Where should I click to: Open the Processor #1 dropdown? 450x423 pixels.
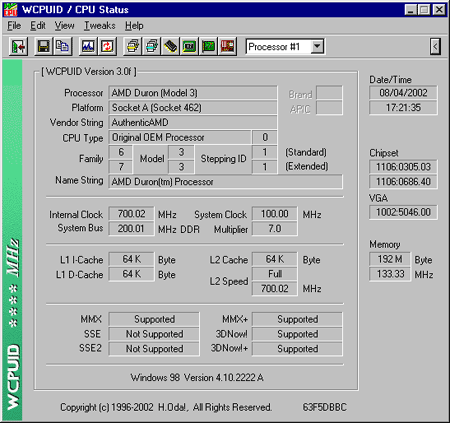317,46
